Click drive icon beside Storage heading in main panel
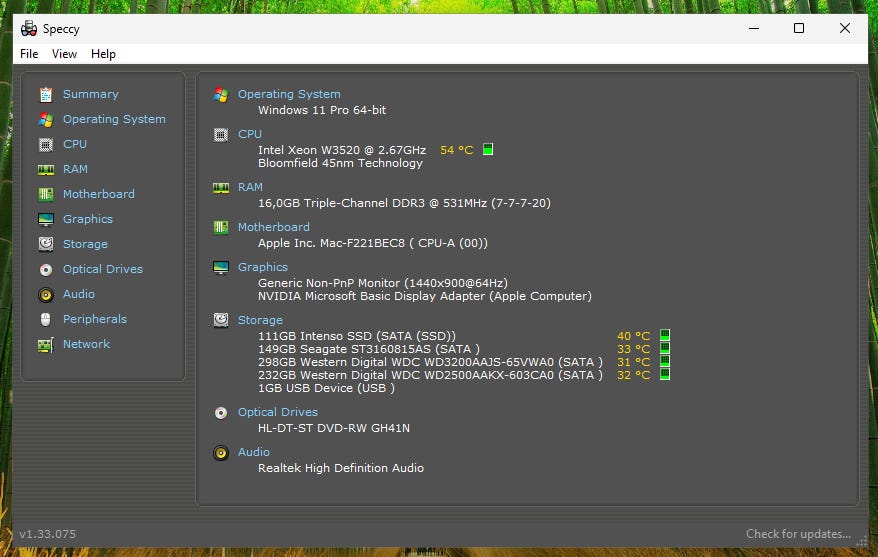878x557 pixels. click(221, 320)
